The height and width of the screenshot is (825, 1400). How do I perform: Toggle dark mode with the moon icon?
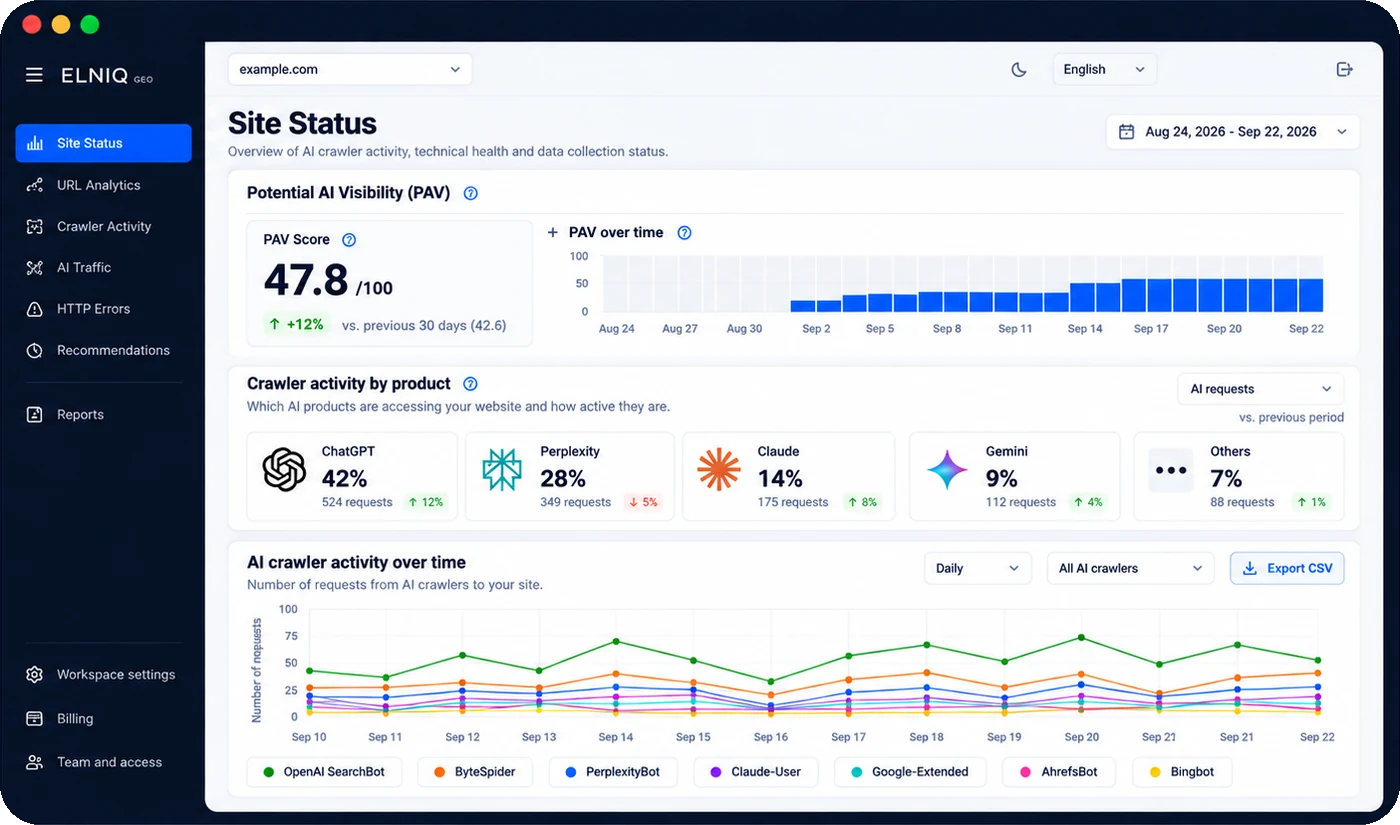coord(1019,70)
